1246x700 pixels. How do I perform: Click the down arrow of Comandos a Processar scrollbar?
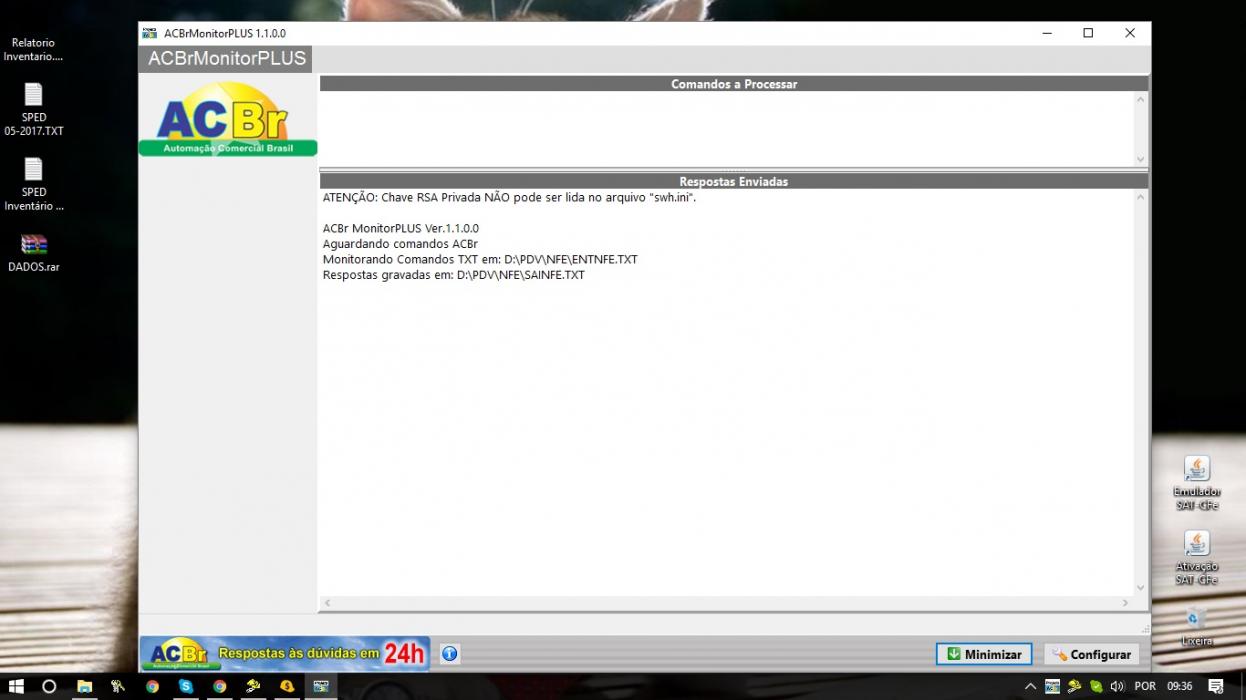pyautogui.click(x=1141, y=159)
